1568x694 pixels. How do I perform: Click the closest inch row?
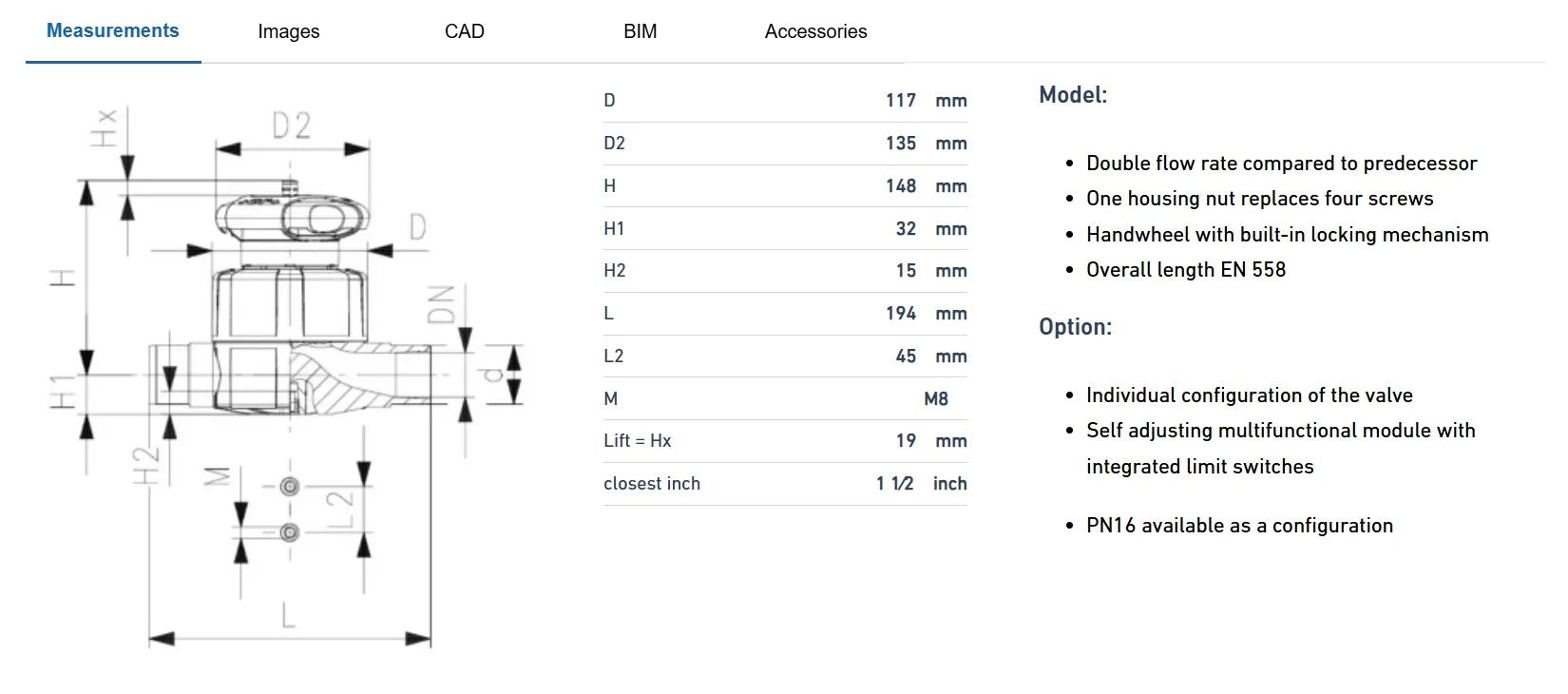(785, 484)
